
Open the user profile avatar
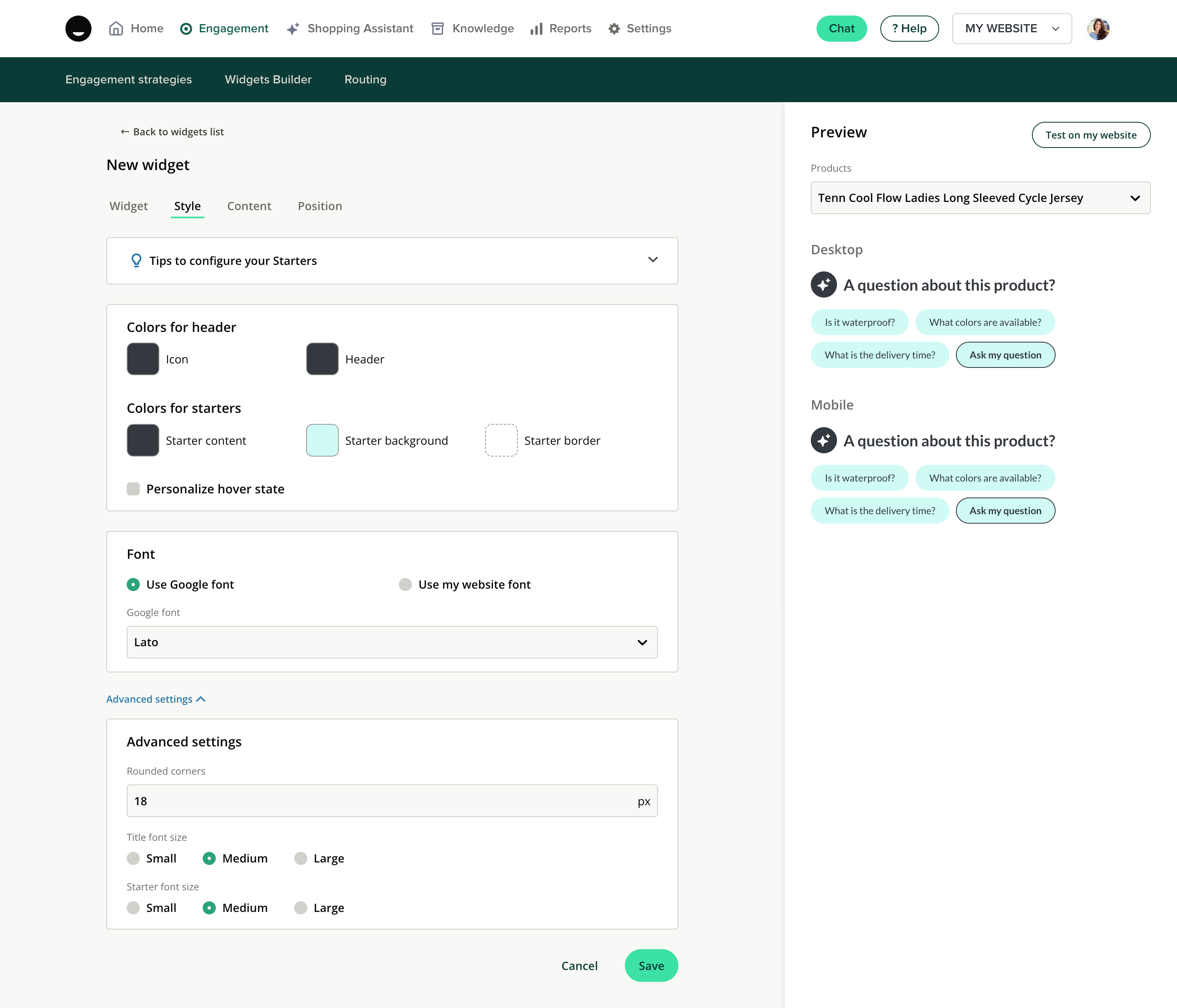click(1098, 29)
